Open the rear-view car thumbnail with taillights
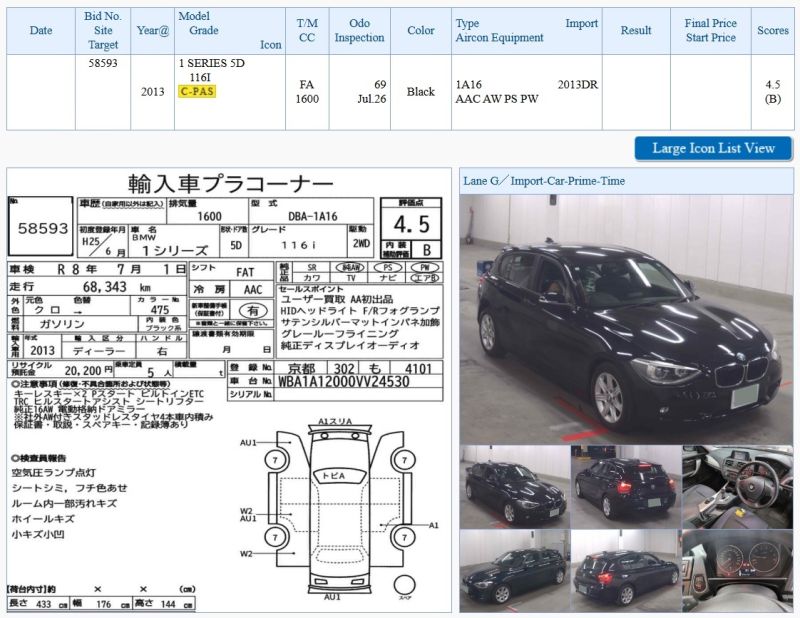 click(626, 487)
